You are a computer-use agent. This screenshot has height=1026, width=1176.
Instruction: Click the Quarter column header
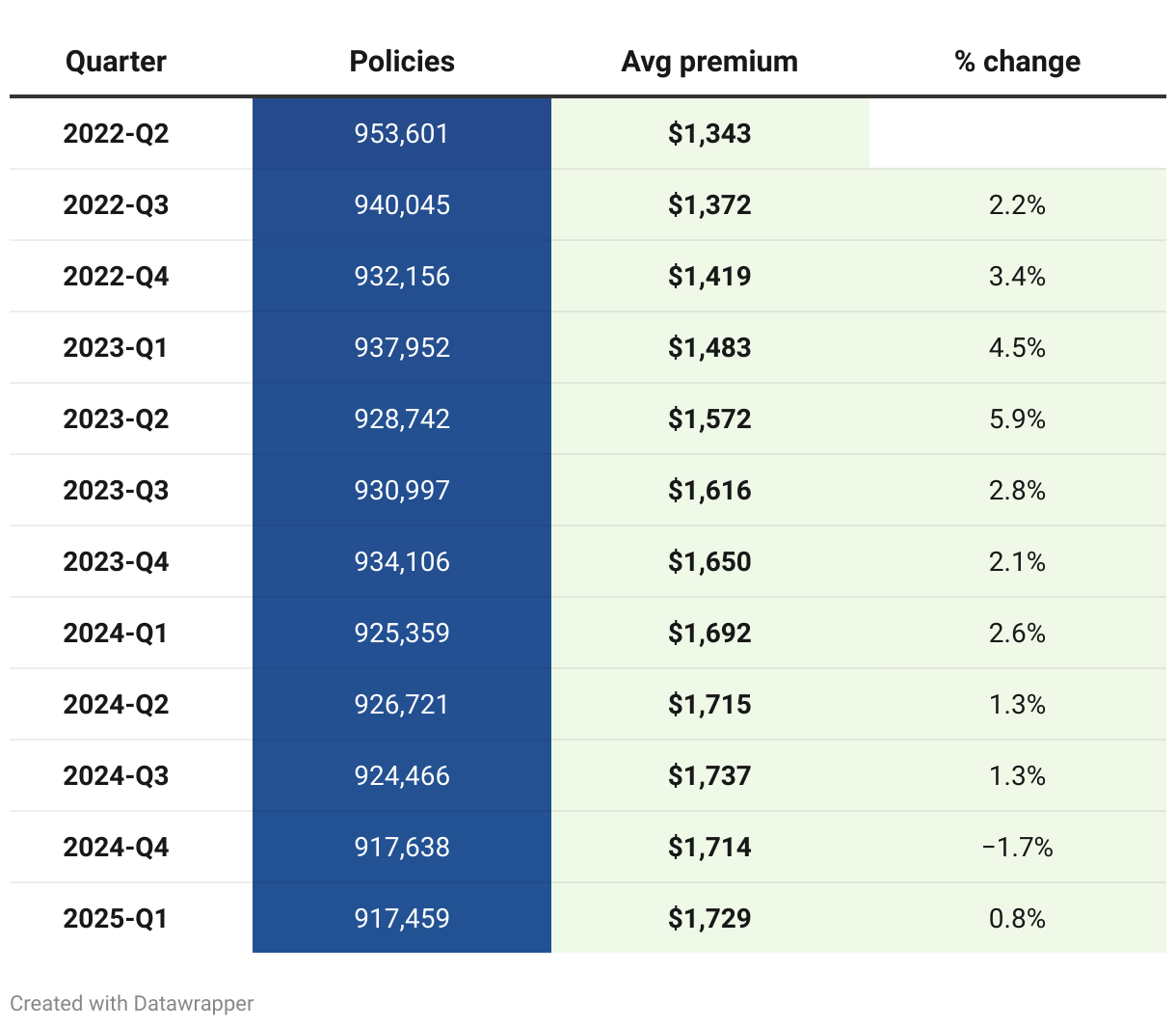click(x=116, y=62)
